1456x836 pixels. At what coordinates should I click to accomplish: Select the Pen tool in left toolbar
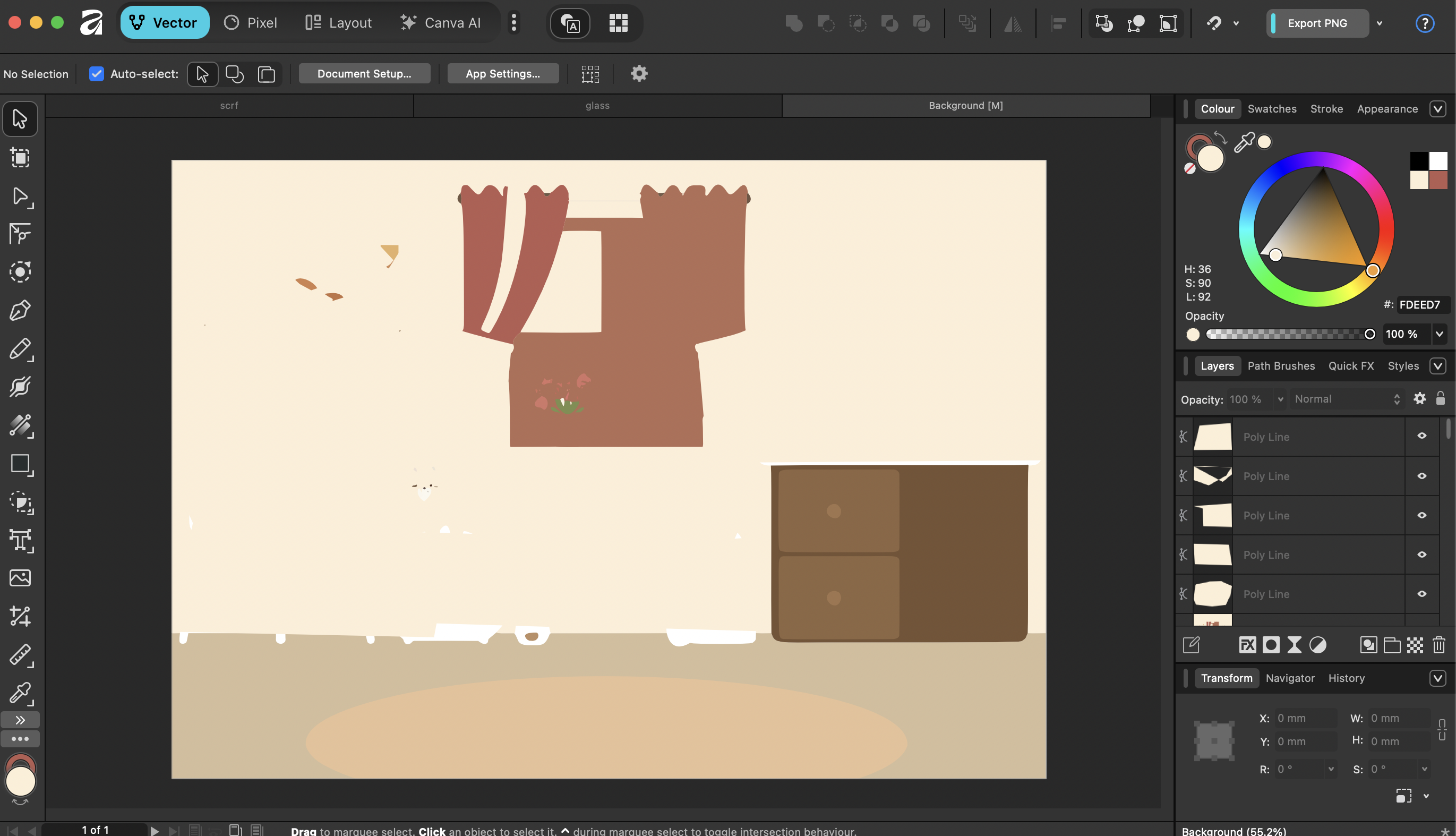(20, 311)
